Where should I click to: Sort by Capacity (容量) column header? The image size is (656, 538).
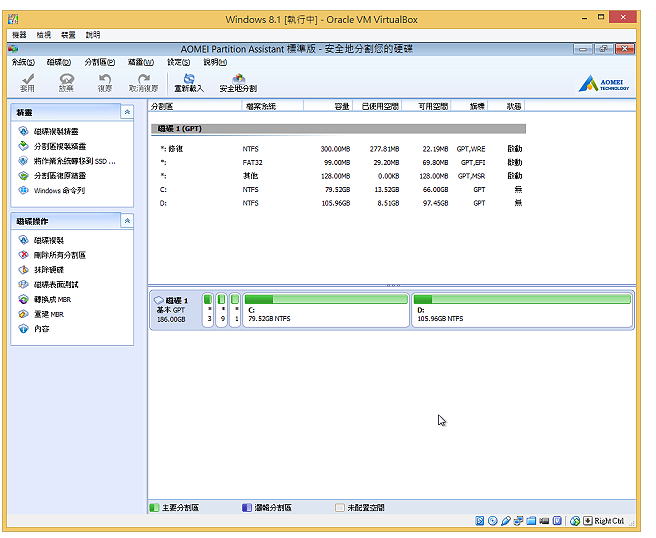coord(328,106)
